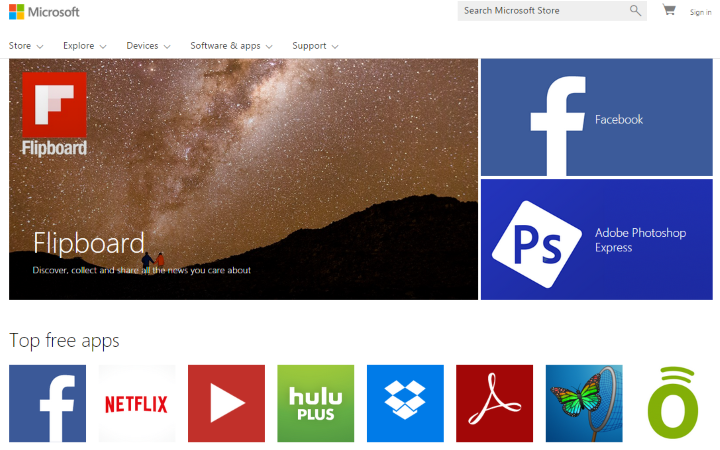This screenshot has width=720, height=450.
Task: Focus the Search Microsoft Store field
Action: click(x=552, y=11)
